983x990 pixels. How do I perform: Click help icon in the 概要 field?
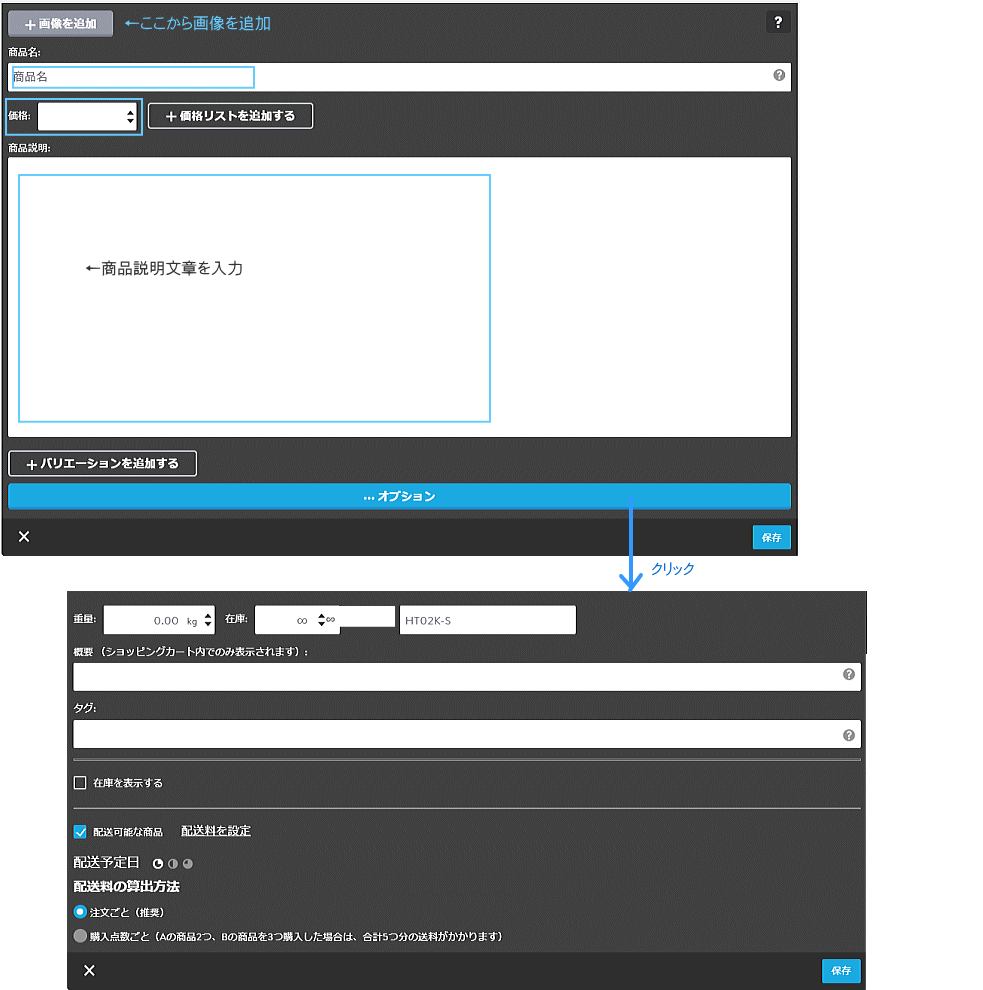[849, 675]
